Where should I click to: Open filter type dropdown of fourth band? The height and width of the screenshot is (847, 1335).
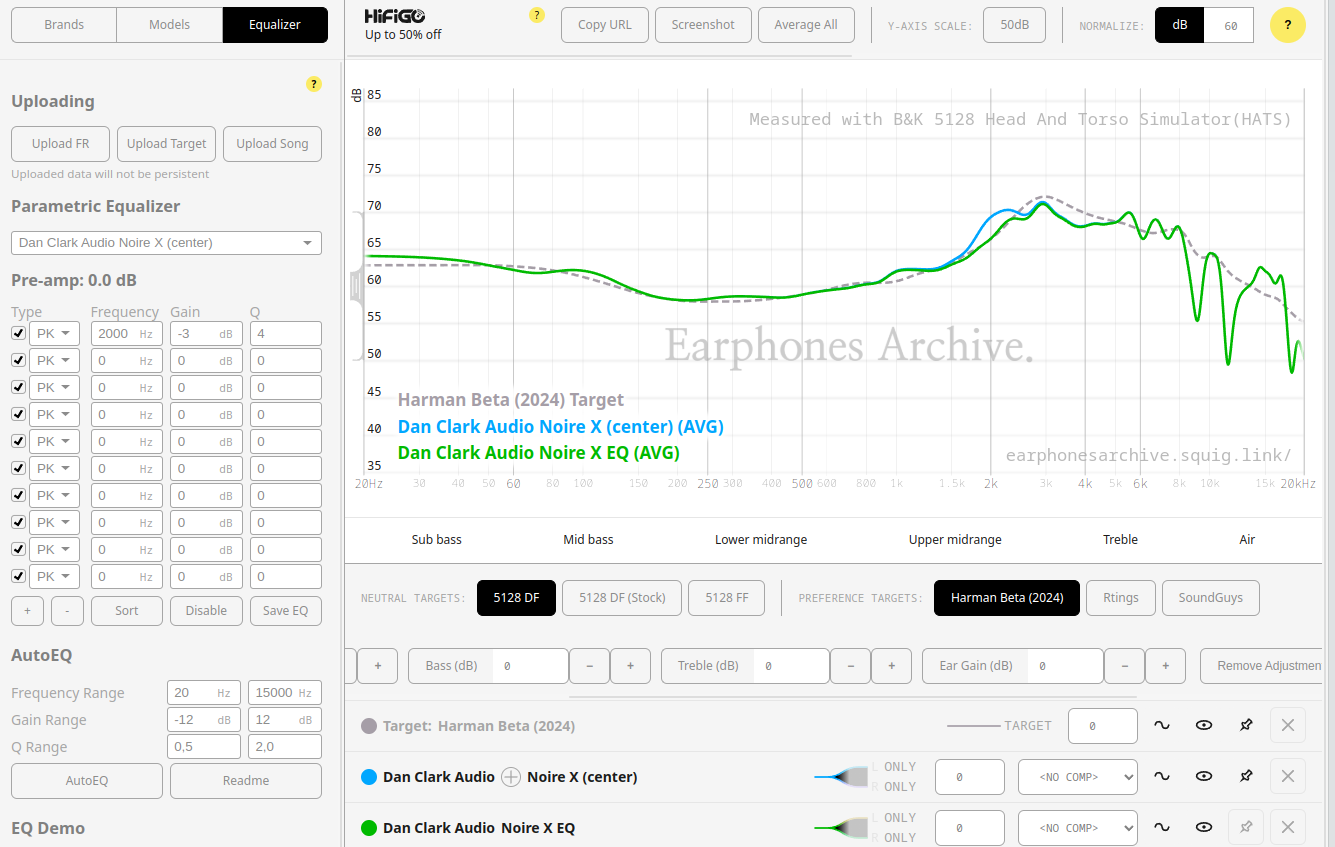[54, 414]
